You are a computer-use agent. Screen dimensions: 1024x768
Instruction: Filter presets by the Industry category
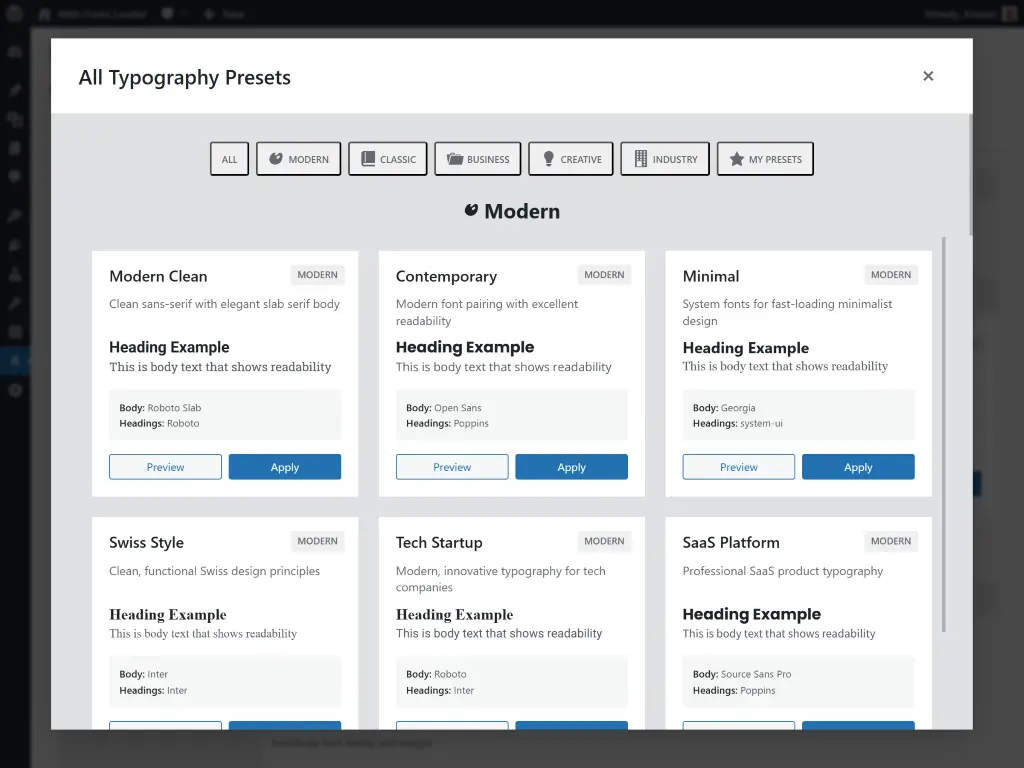pos(664,158)
